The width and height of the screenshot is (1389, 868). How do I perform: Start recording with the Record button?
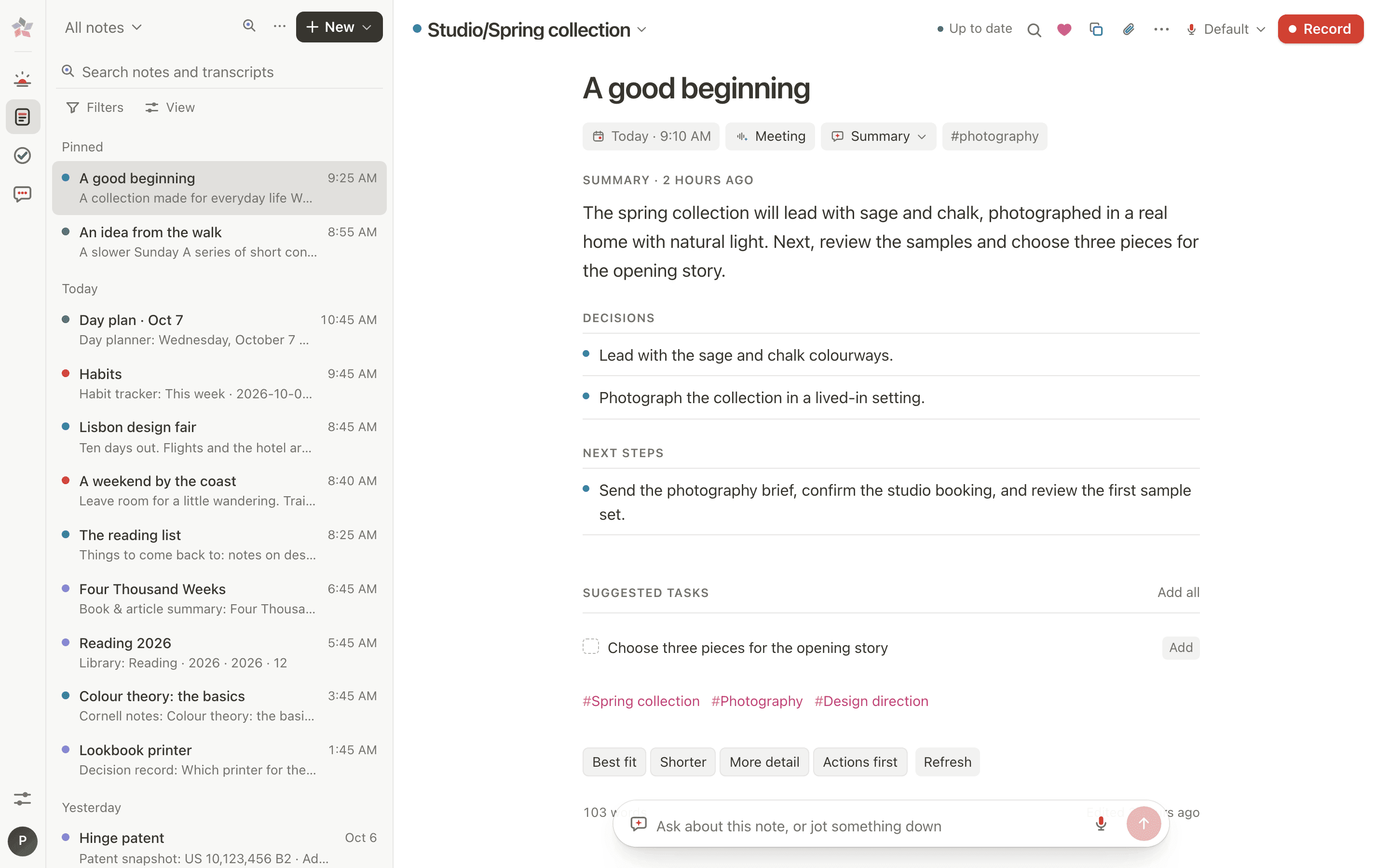[x=1320, y=29]
